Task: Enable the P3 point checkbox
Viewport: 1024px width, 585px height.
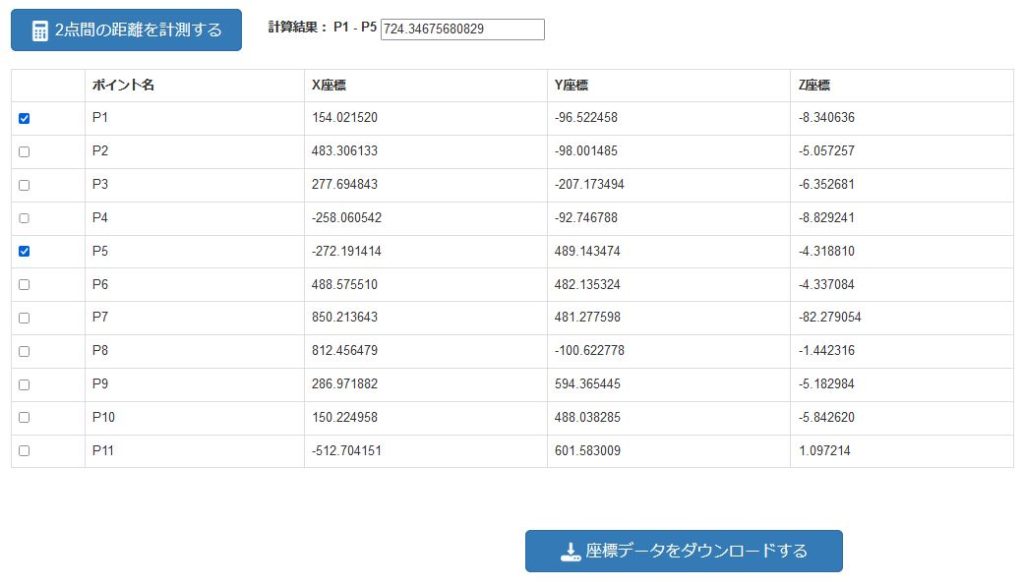Action: 24,185
